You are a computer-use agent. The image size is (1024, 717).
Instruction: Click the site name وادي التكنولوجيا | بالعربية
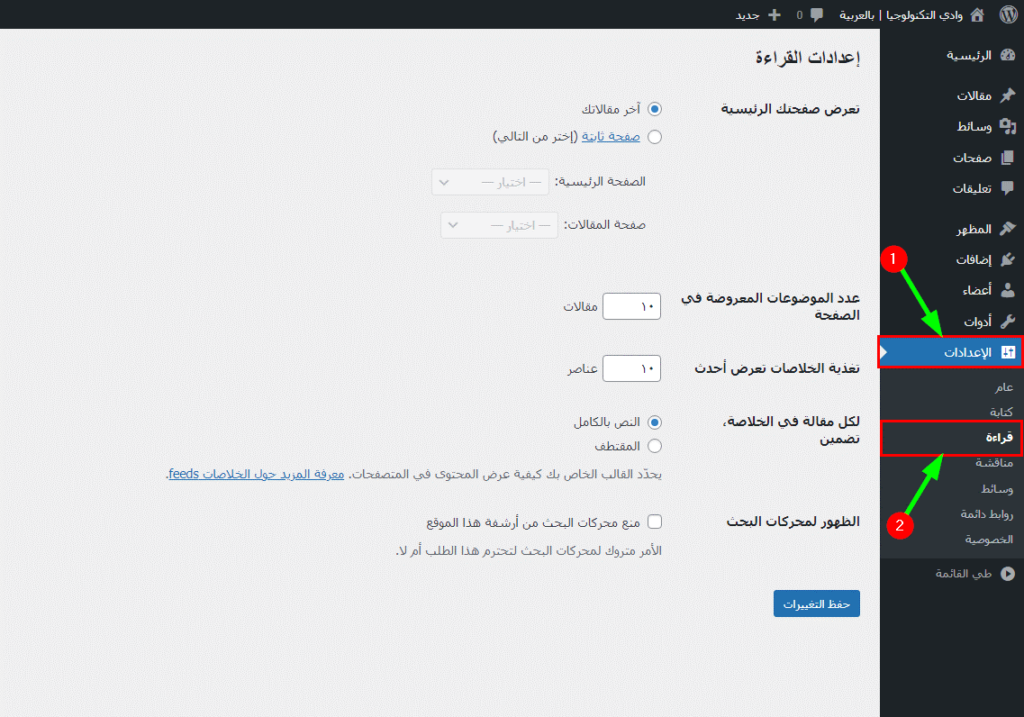click(901, 15)
